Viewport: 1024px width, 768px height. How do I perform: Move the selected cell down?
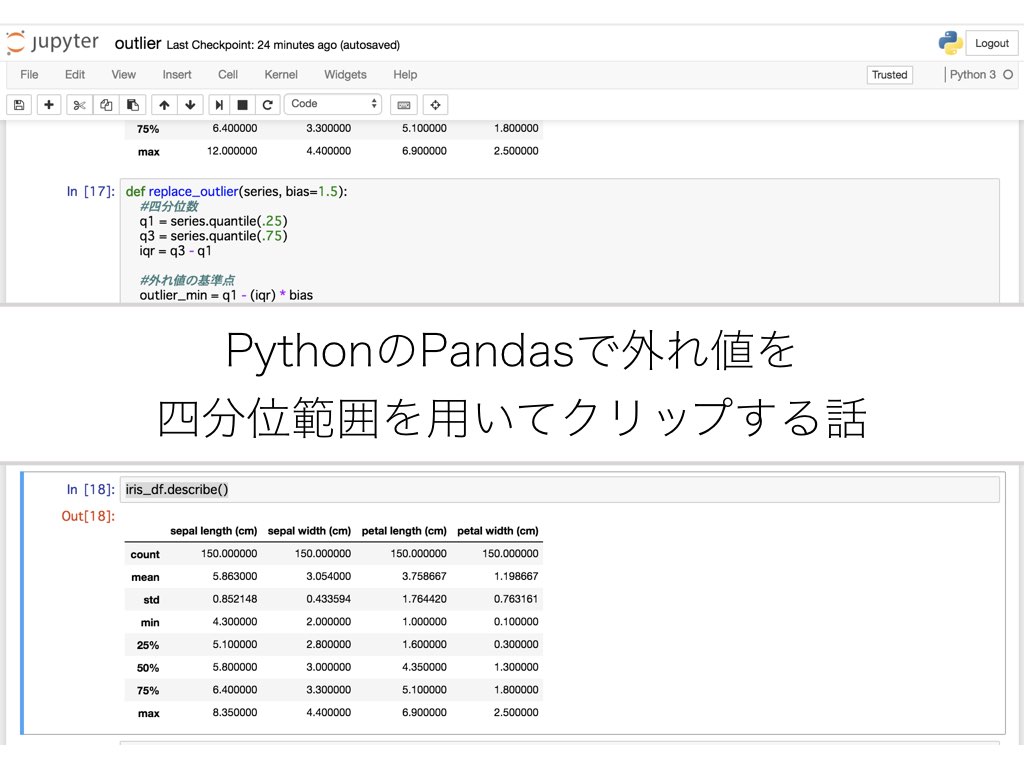point(190,104)
